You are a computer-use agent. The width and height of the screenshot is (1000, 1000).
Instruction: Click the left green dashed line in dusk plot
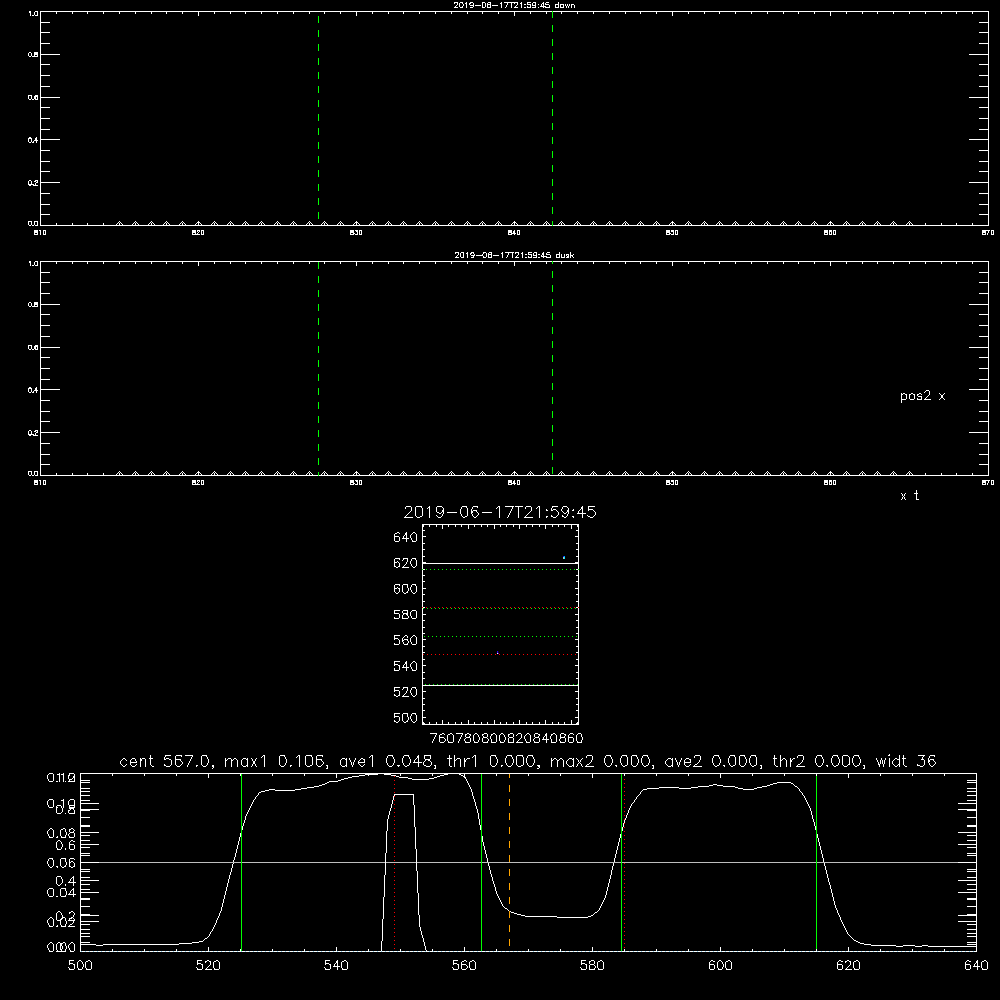[318, 369]
